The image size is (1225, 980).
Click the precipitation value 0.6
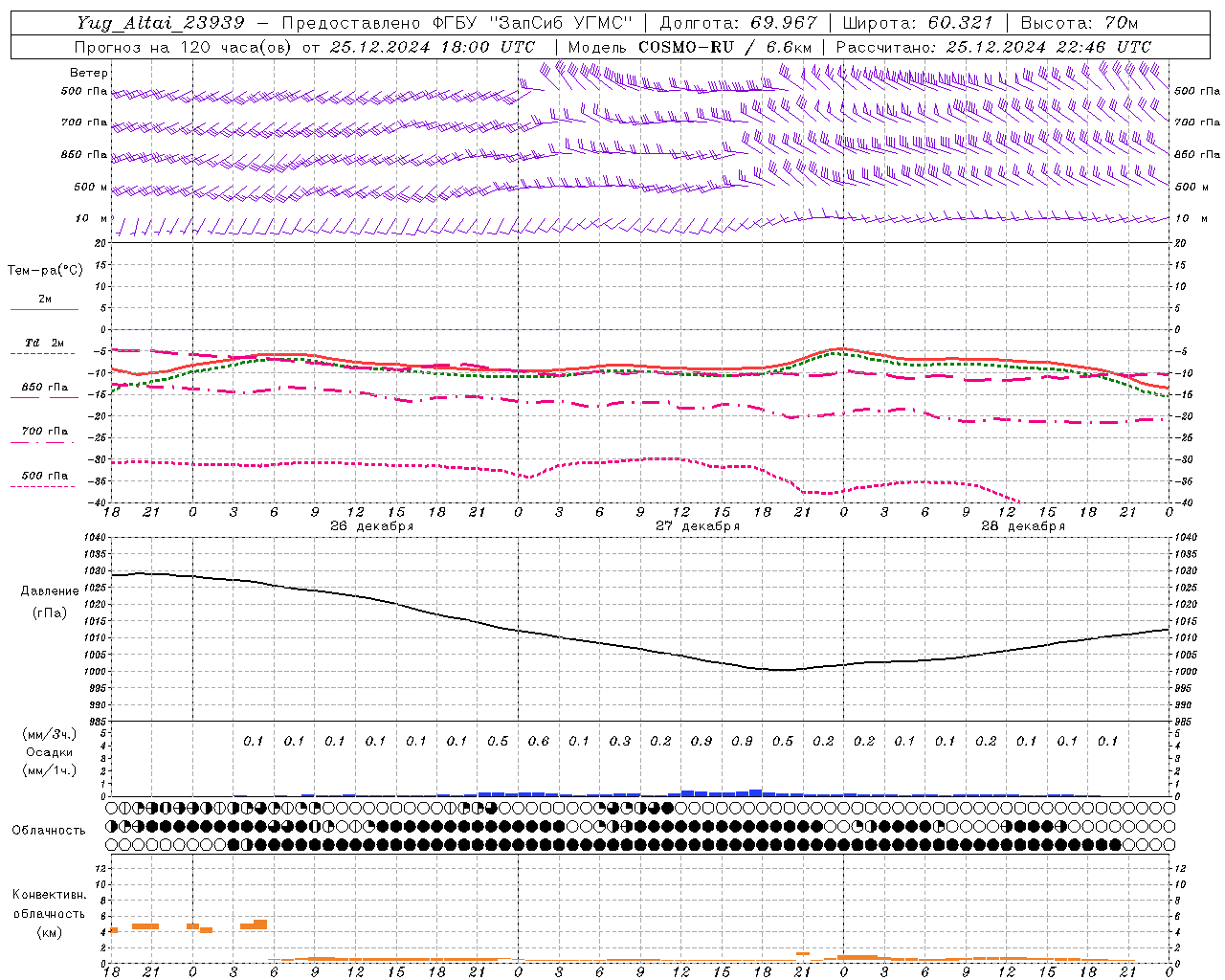[539, 741]
